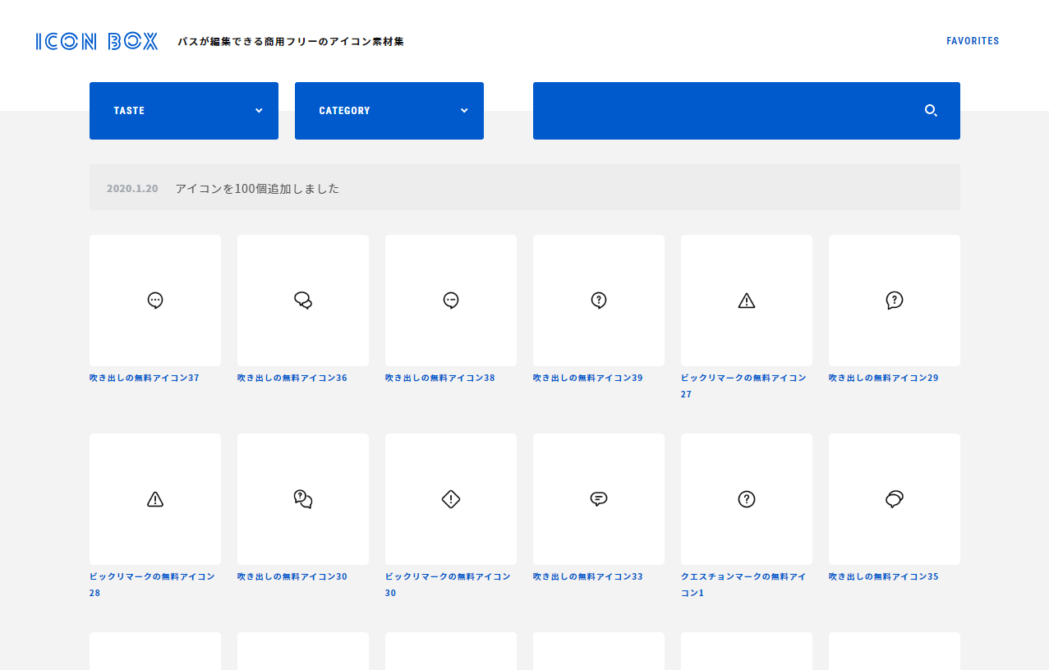Image resolution: width=1049 pixels, height=670 pixels.
Task: Open the question mark speech bubble icon アイコン39
Action: pos(598,300)
